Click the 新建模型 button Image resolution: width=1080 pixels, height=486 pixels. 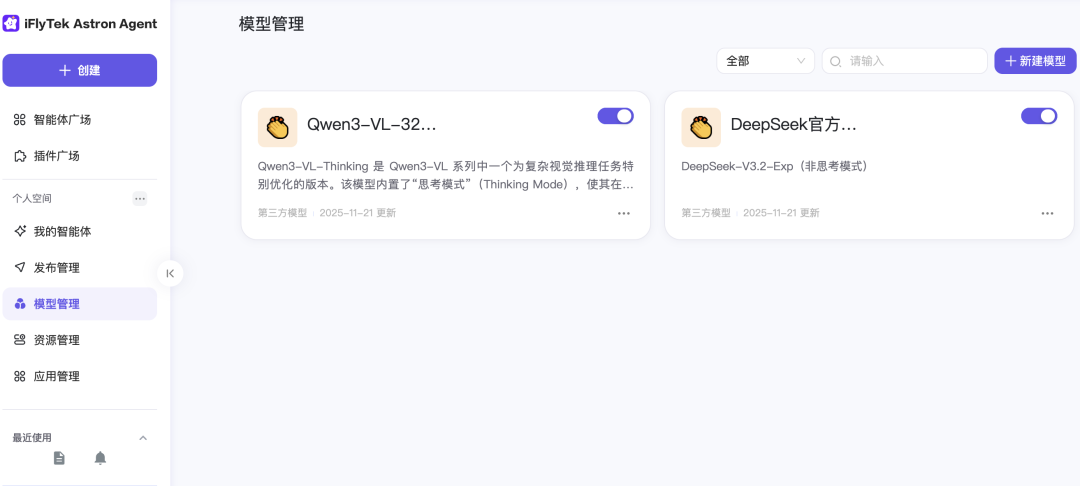click(1035, 61)
